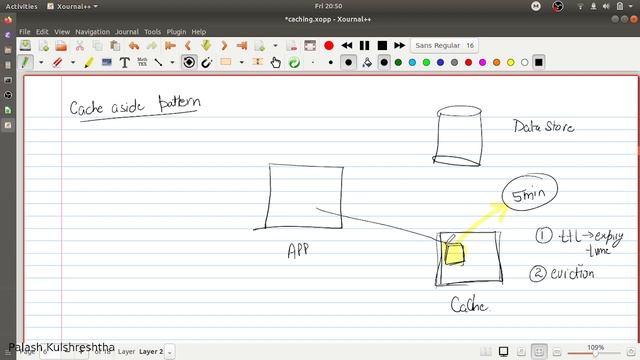Open the clock showing Fri 20:50
The width and height of the screenshot is (640, 360).
point(328,6)
